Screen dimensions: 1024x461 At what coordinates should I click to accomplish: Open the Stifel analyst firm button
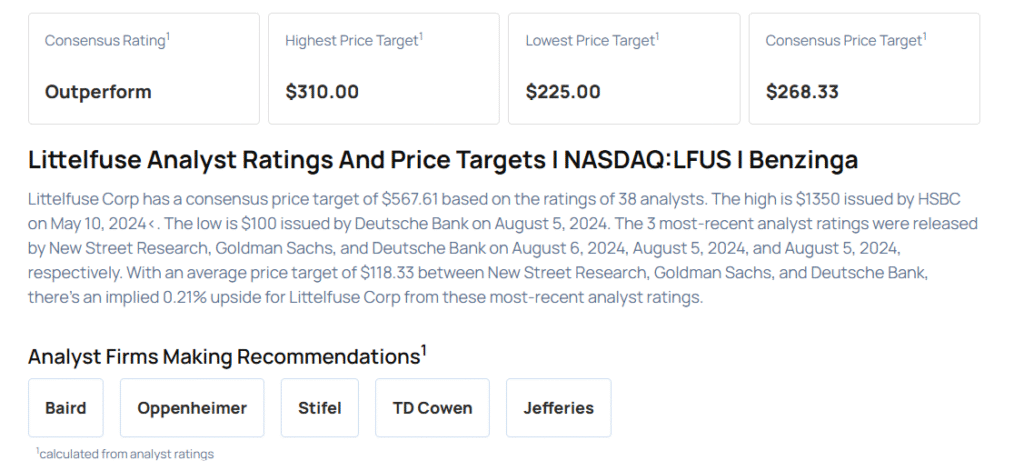319,408
